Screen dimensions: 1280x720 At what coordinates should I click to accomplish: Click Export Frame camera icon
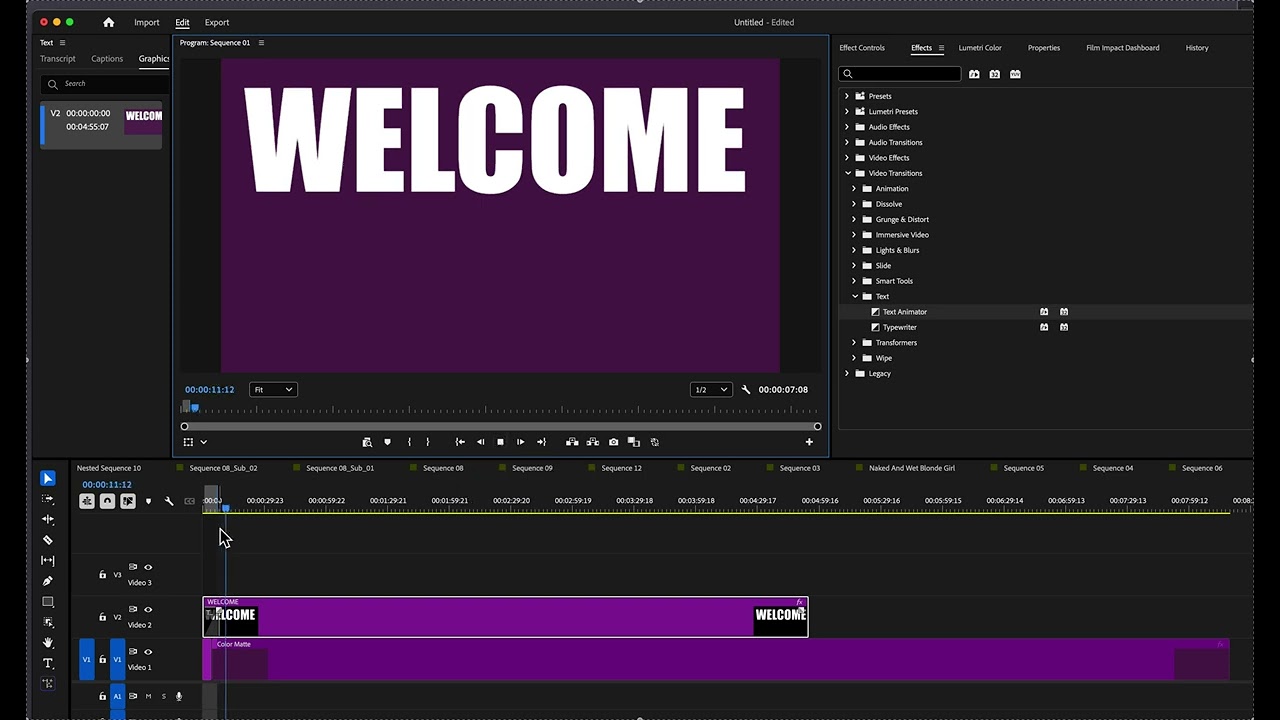tap(613, 442)
